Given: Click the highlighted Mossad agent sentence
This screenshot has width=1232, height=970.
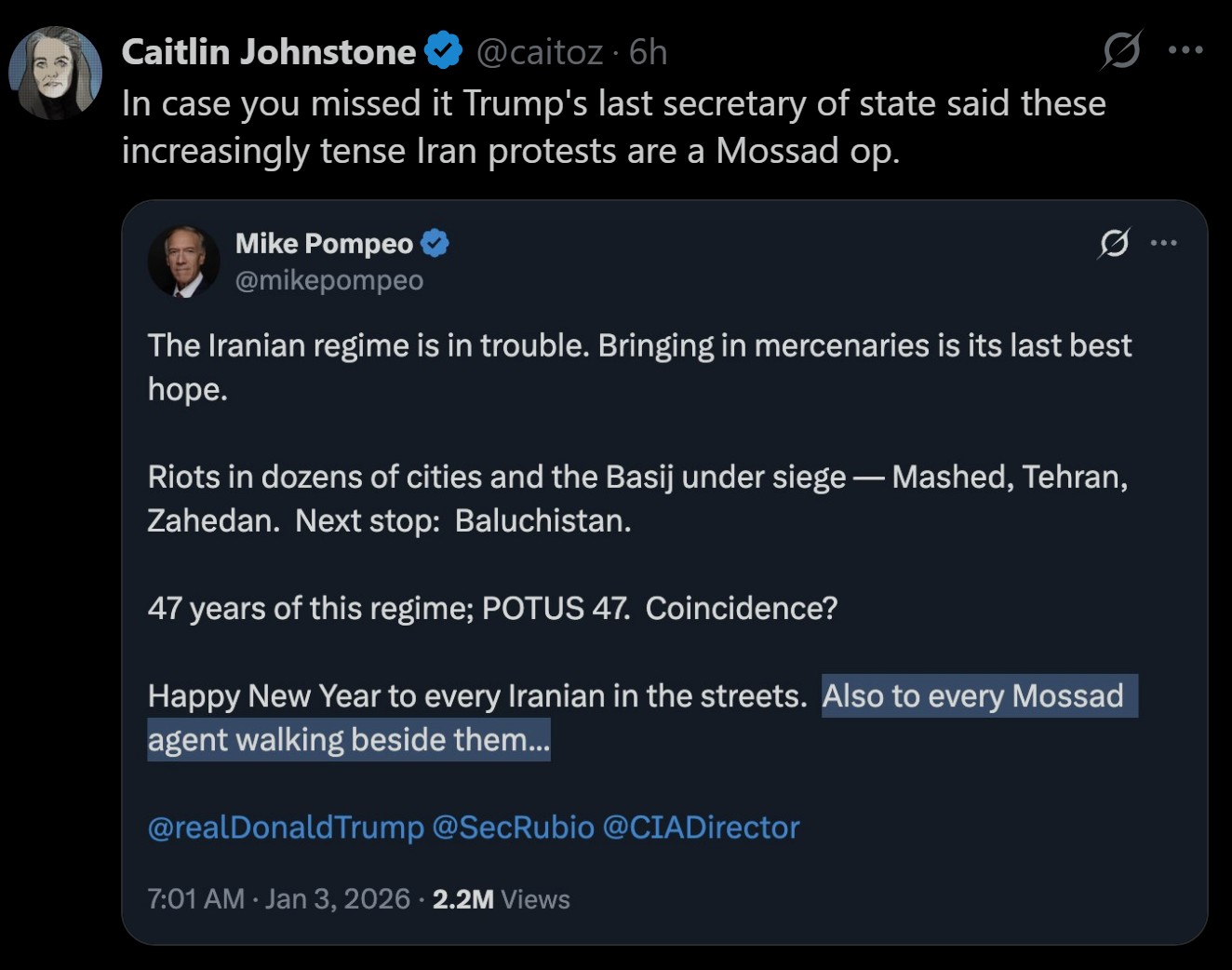Looking at the screenshot, I should click(x=972, y=696).
